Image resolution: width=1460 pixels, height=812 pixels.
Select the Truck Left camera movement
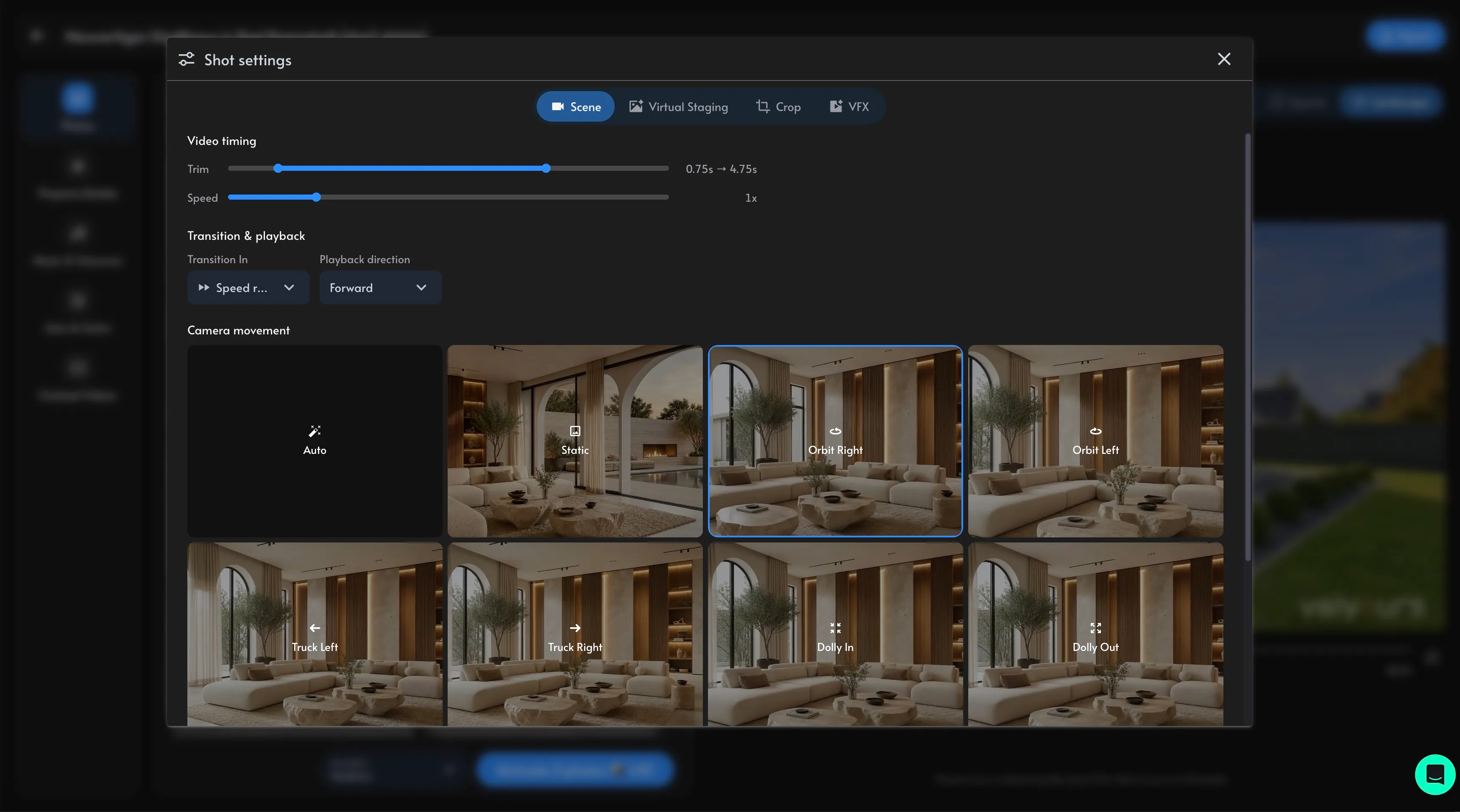pos(315,634)
